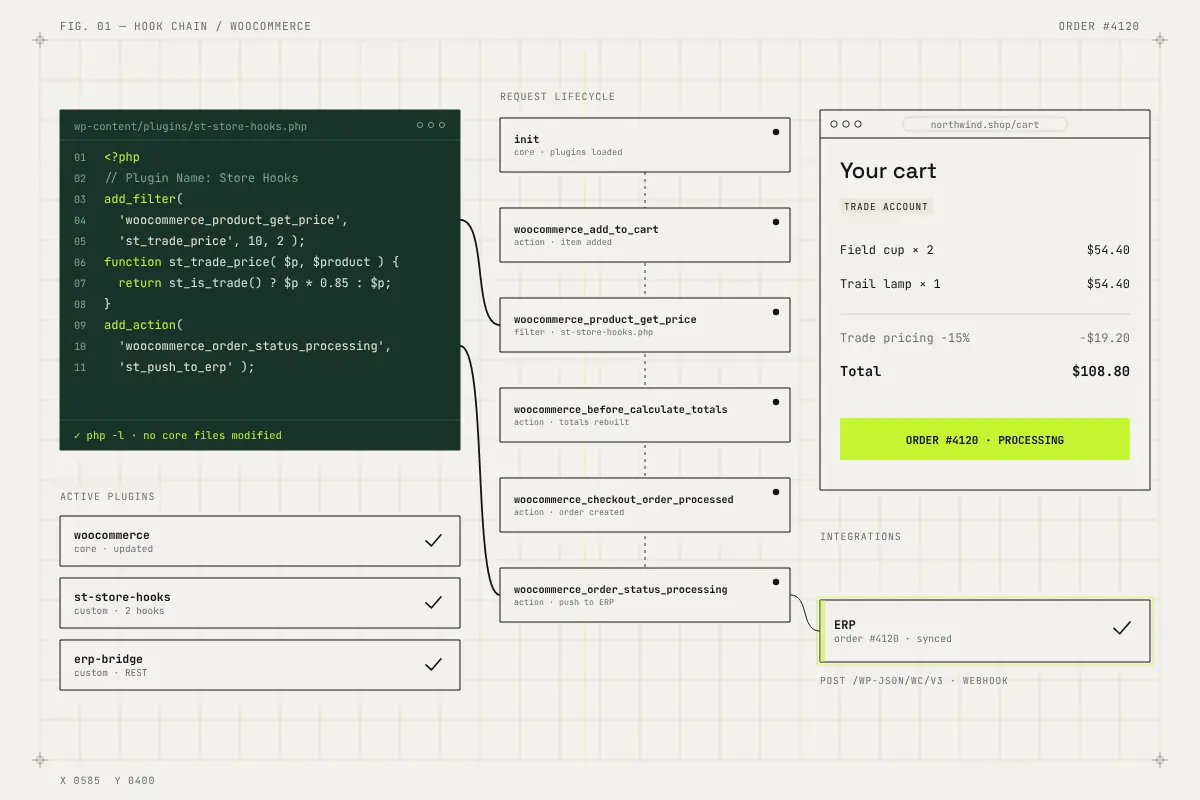The height and width of the screenshot is (800, 1200).
Task: Open the st-store-hooks.php file path title
Action: [190, 126]
